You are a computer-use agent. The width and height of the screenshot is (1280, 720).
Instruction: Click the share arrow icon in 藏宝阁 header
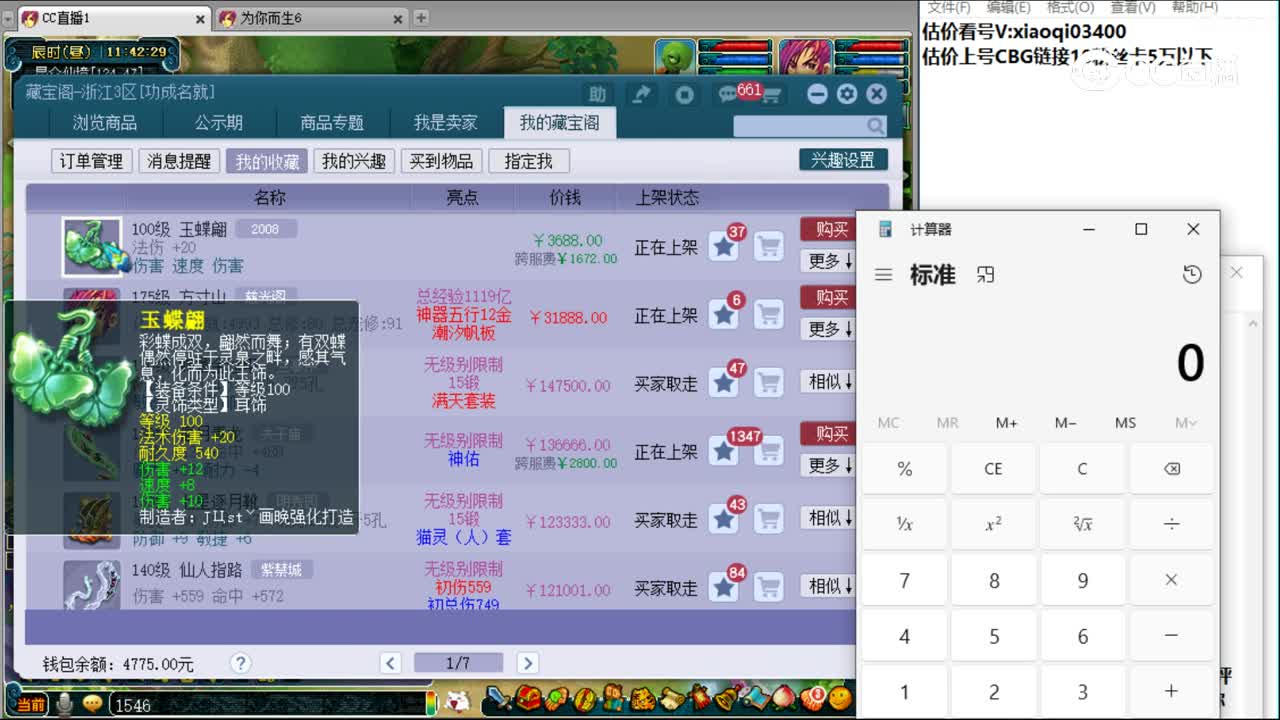coord(641,94)
